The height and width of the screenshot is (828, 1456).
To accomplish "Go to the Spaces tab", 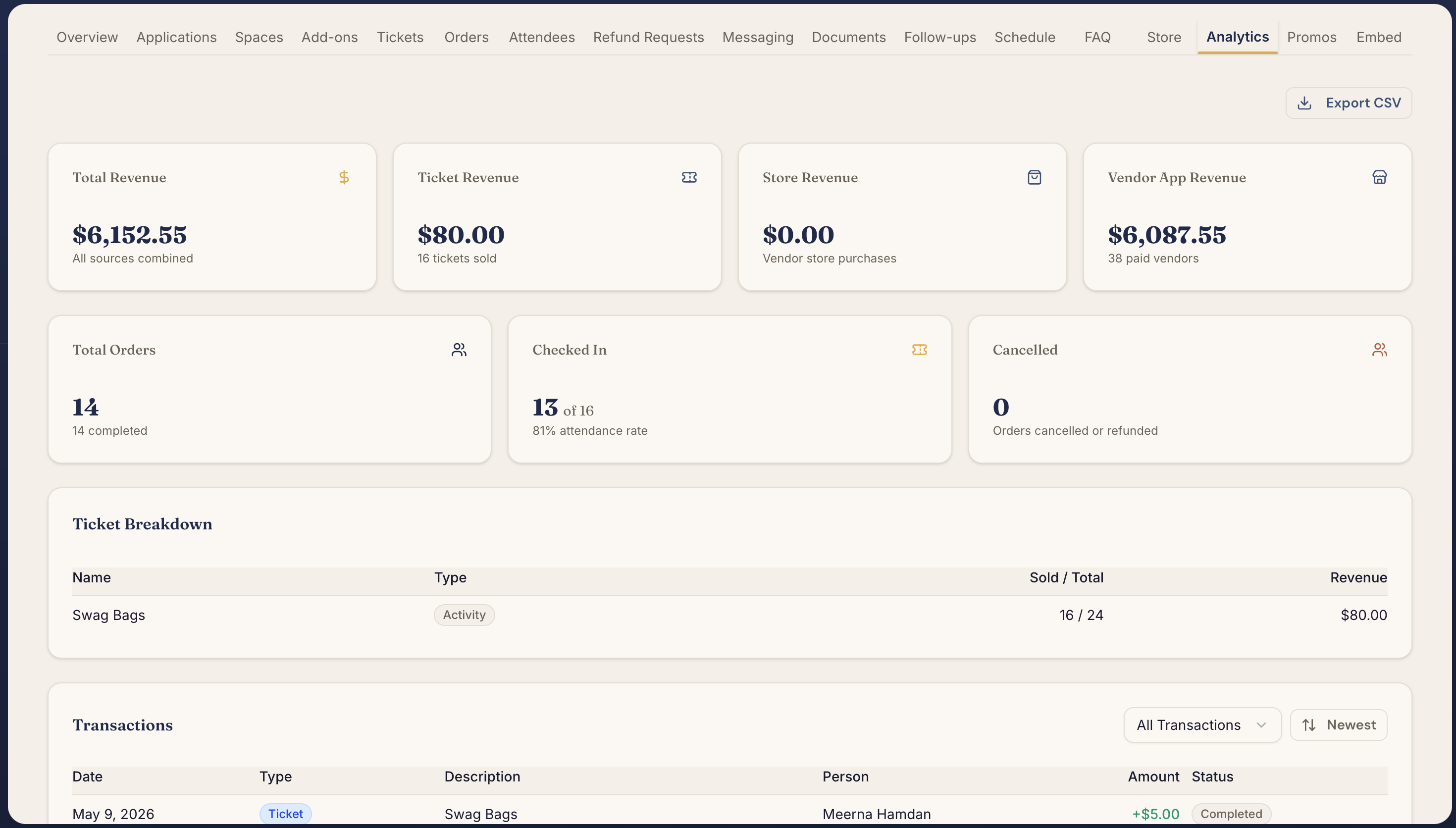I will (x=259, y=38).
